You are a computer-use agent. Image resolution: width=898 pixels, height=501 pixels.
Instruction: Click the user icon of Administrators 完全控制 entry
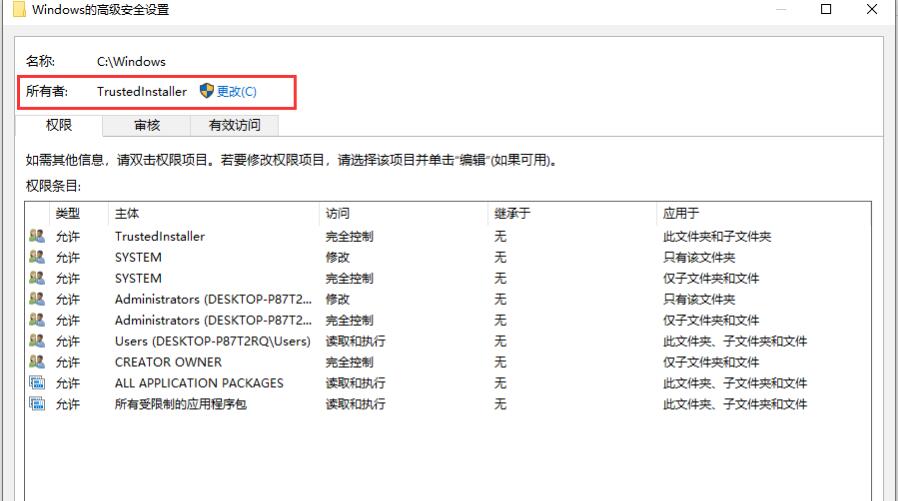coord(37,320)
